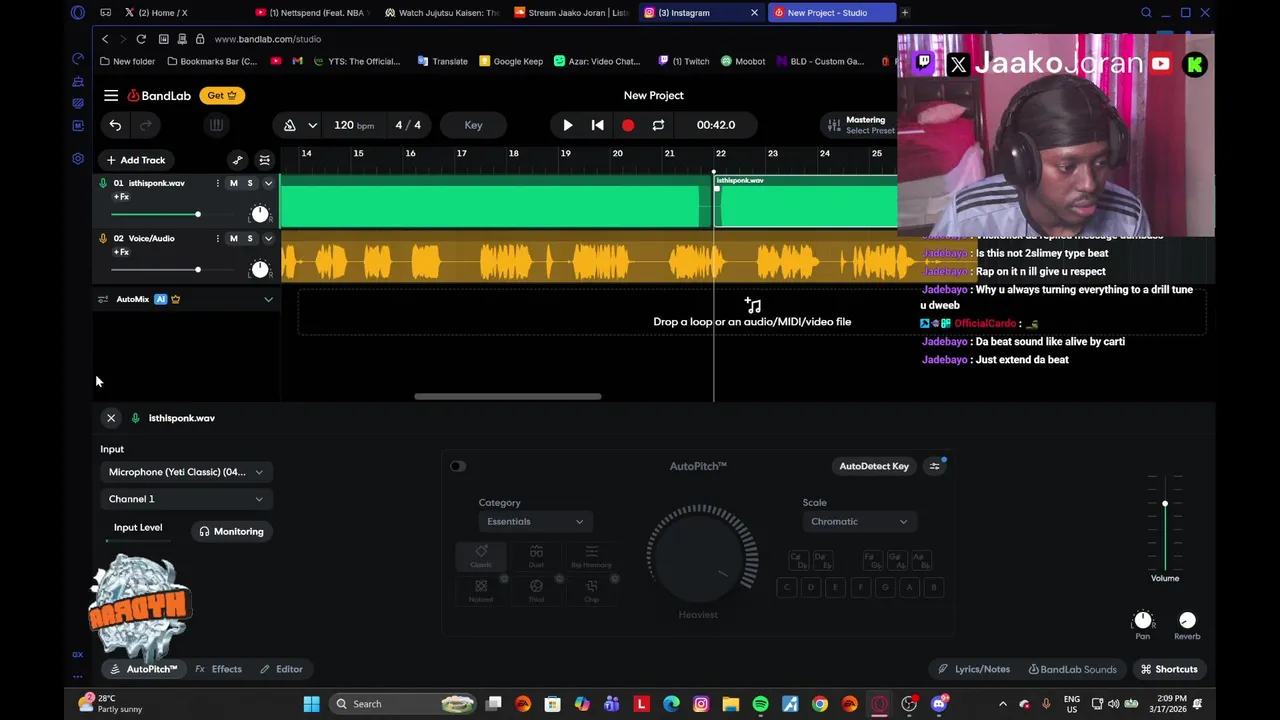Click the Pan knob in bottom panel
This screenshot has width=1280, height=720.
coord(1143,620)
